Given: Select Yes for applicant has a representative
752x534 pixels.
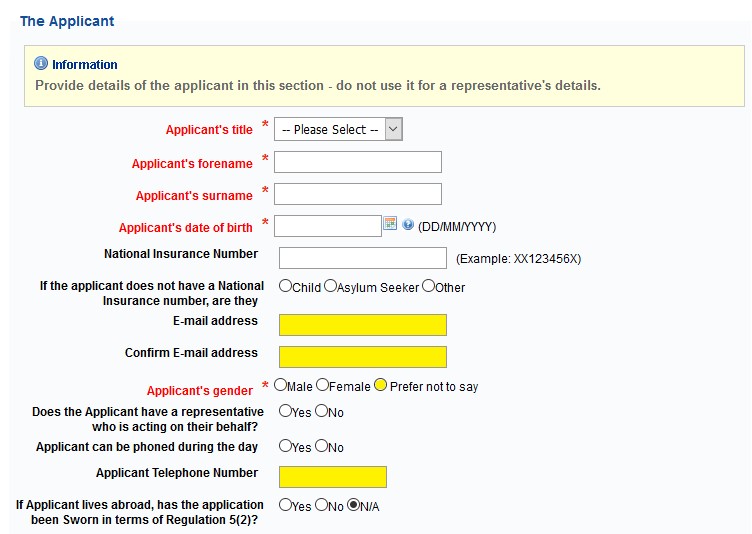Looking at the screenshot, I should 285,411.
